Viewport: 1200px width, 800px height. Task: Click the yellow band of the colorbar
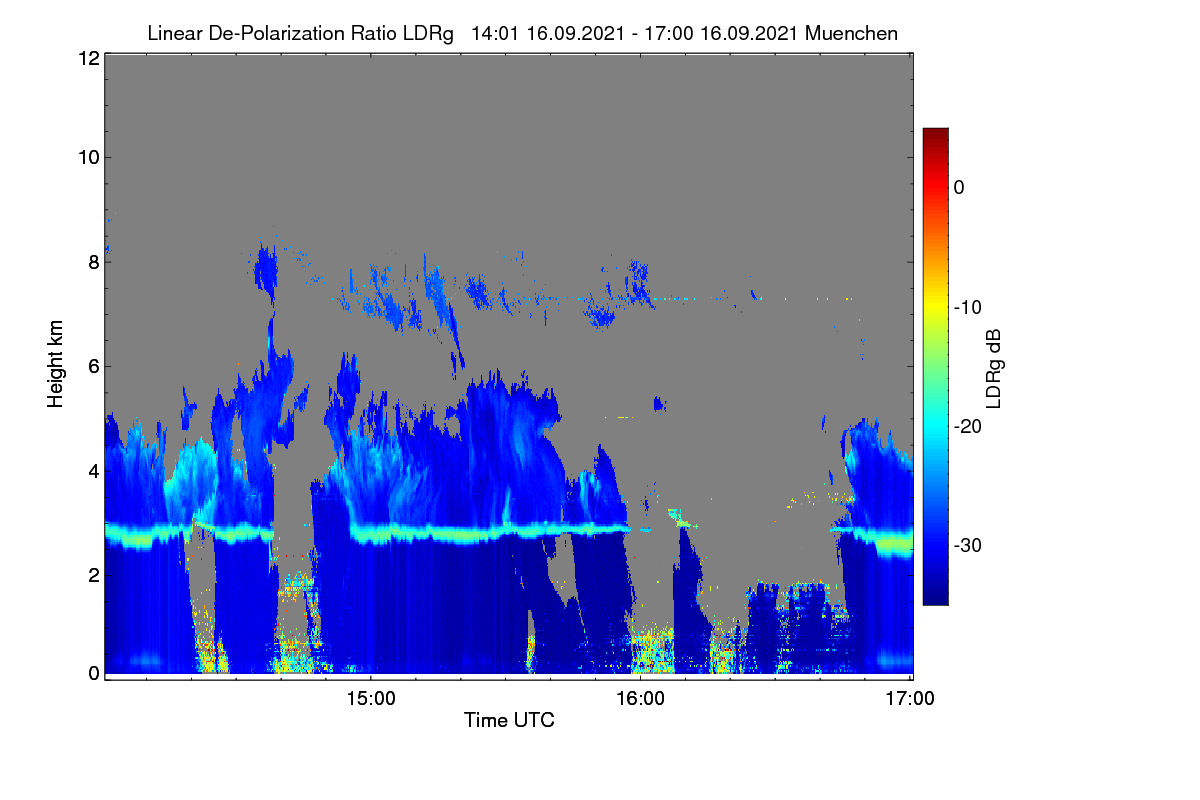pyautogui.click(x=935, y=307)
